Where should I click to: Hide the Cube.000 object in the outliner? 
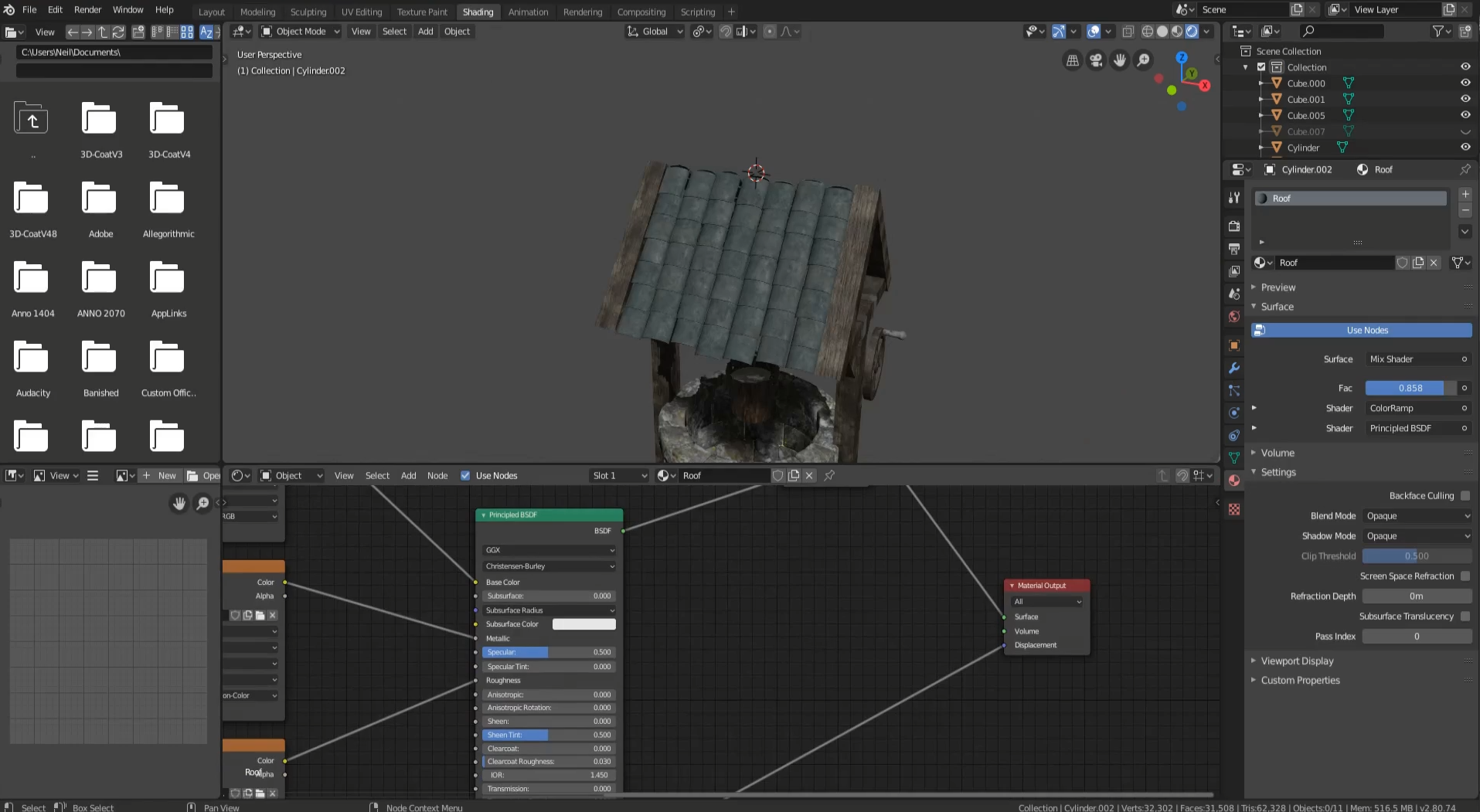[x=1466, y=83]
